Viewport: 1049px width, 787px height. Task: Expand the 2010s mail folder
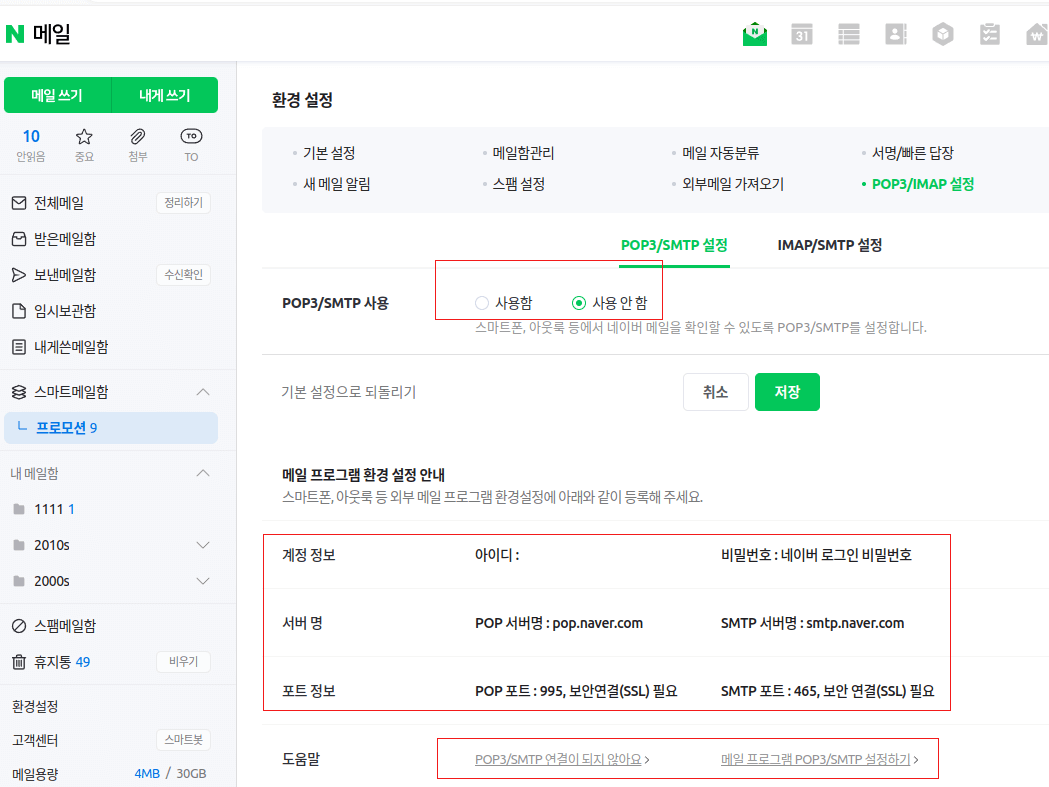(x=203, y=545)
